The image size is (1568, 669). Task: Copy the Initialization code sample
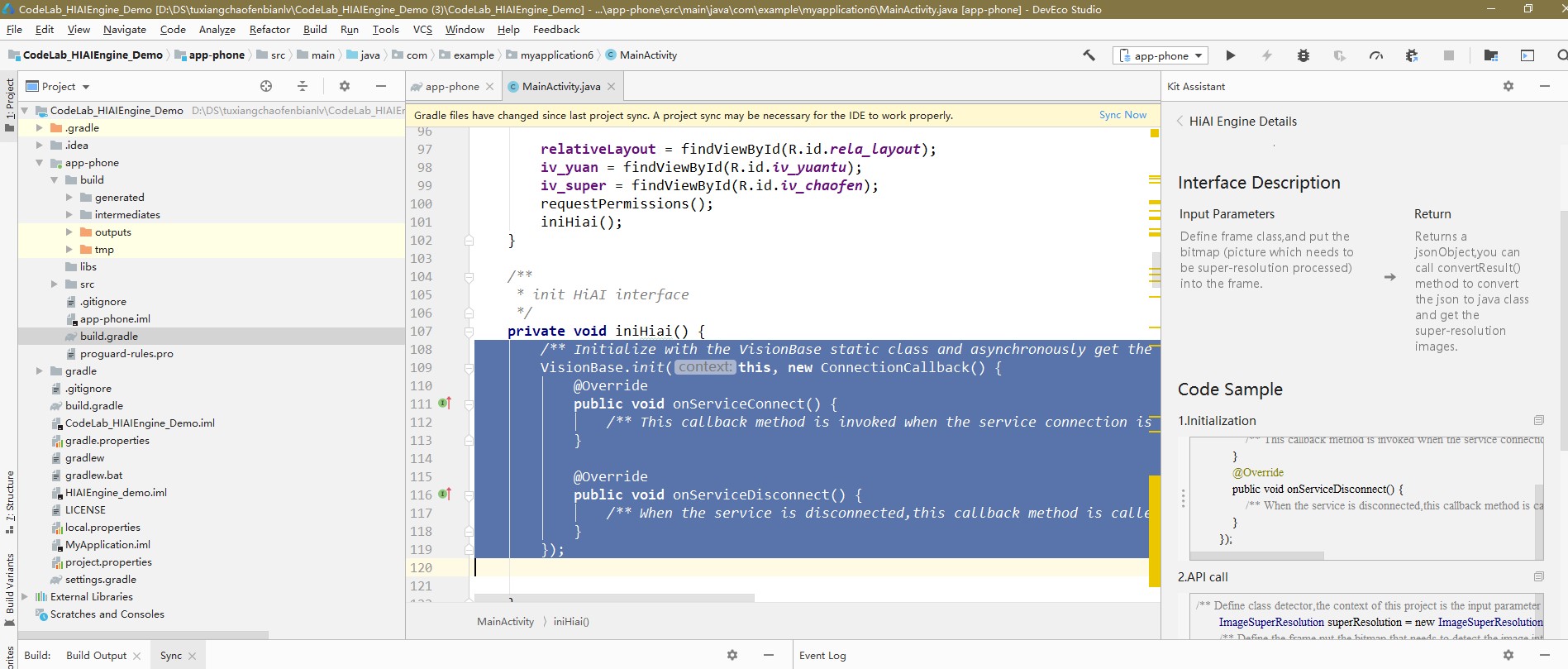(1538, 420)
